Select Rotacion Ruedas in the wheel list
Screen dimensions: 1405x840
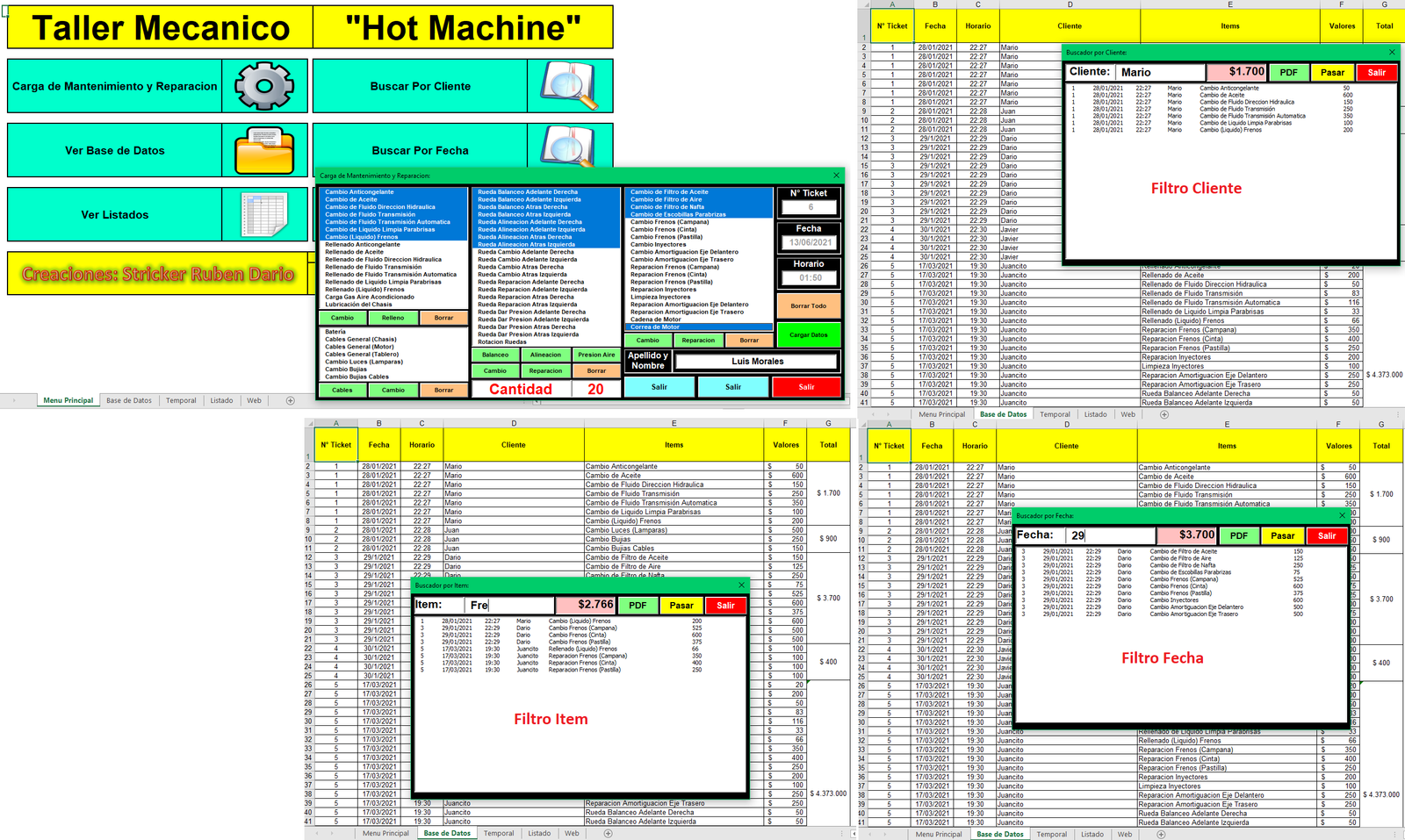pyautogui.click(x=502, y=342)
